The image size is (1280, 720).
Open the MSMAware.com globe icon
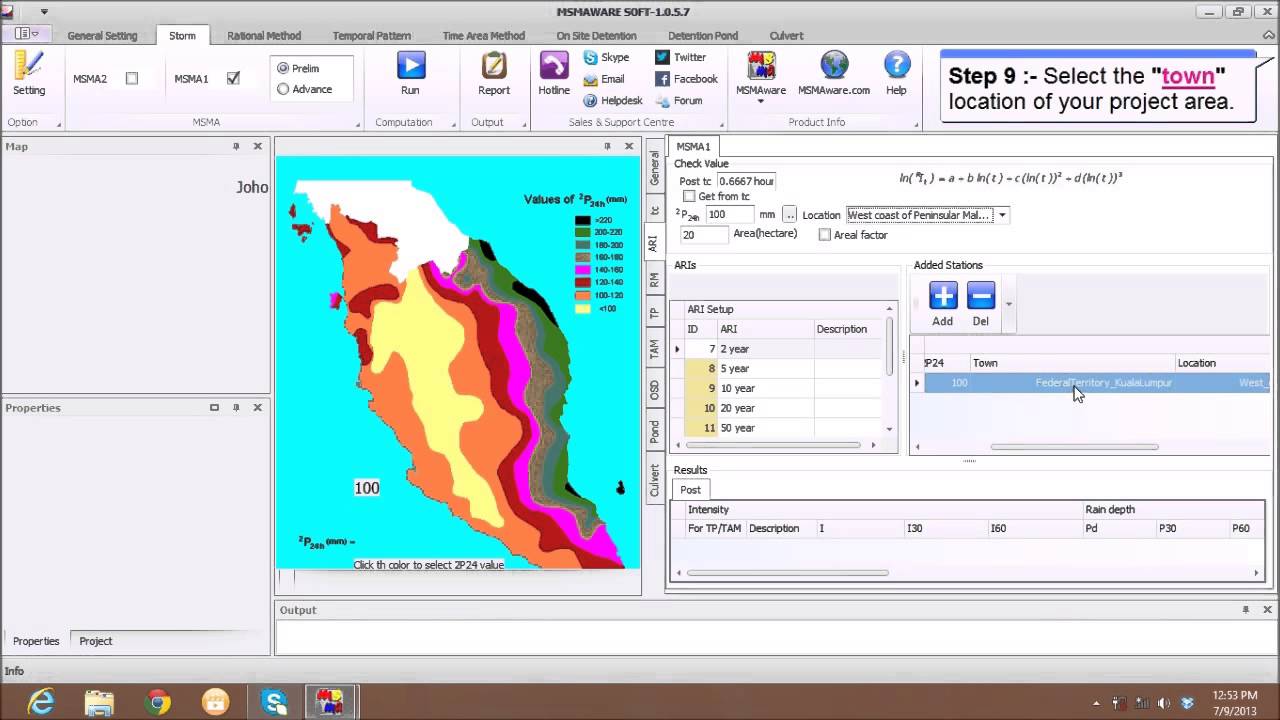(x=834, y=66)
